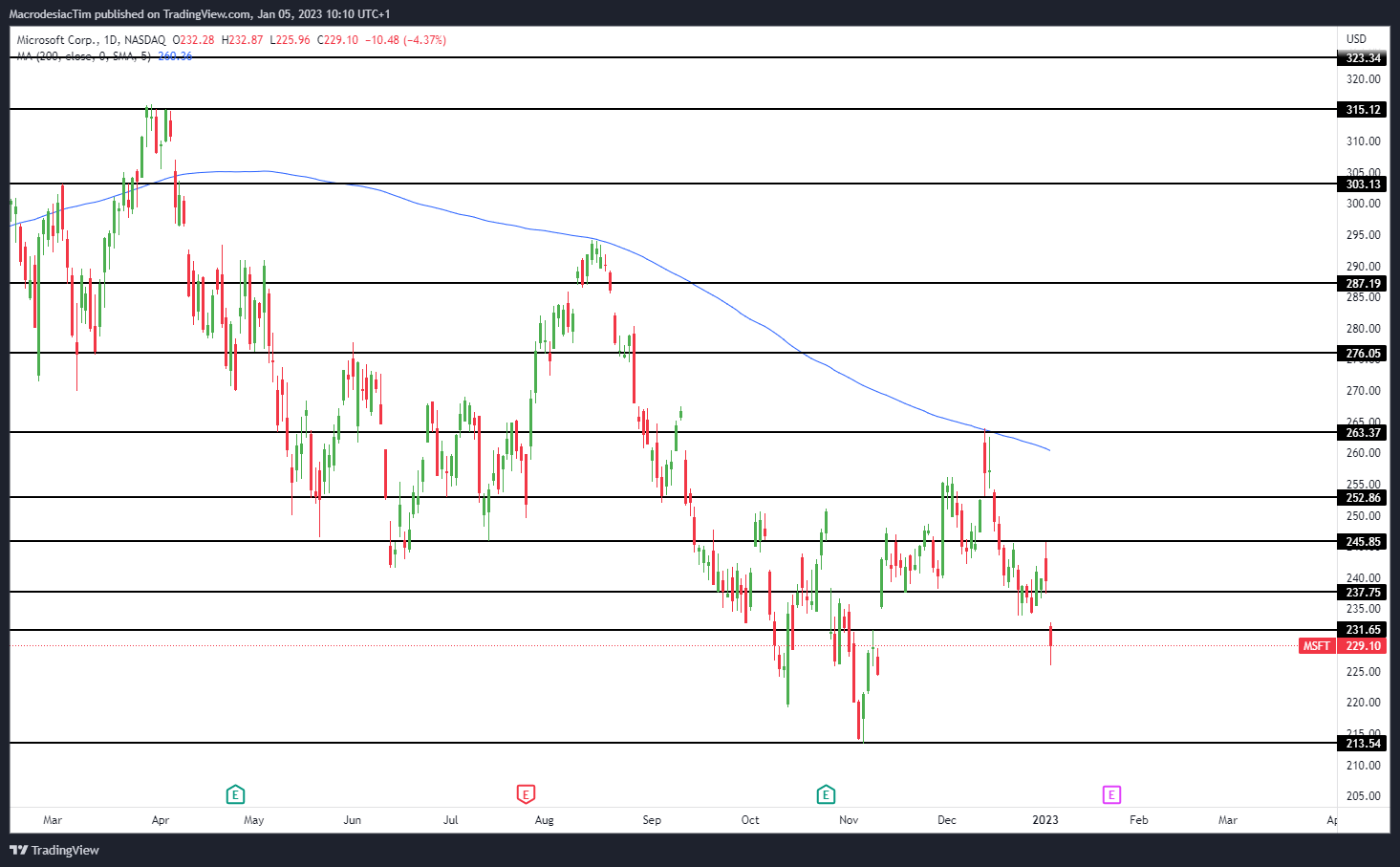Click the 270.00 price axis value

point(1363,391)
